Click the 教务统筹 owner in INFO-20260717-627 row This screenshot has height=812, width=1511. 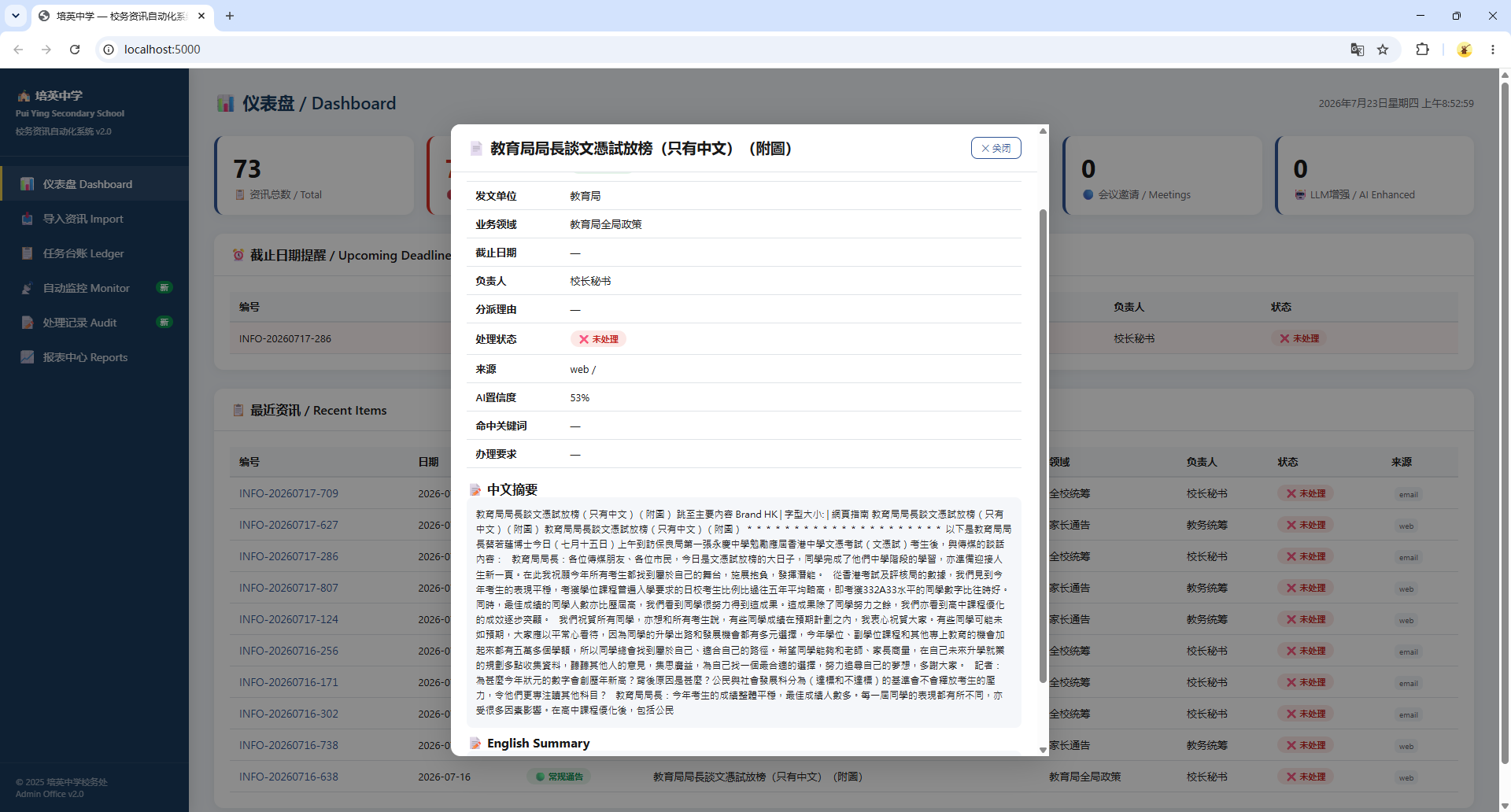tap(1207, 525)
